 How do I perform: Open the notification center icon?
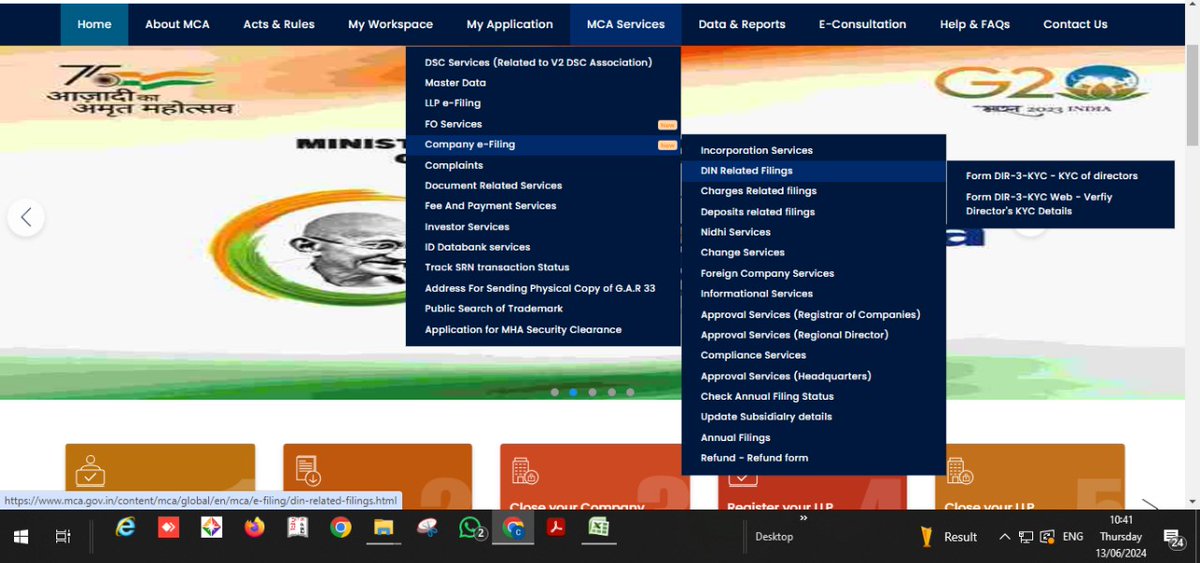coord(1174,538)
